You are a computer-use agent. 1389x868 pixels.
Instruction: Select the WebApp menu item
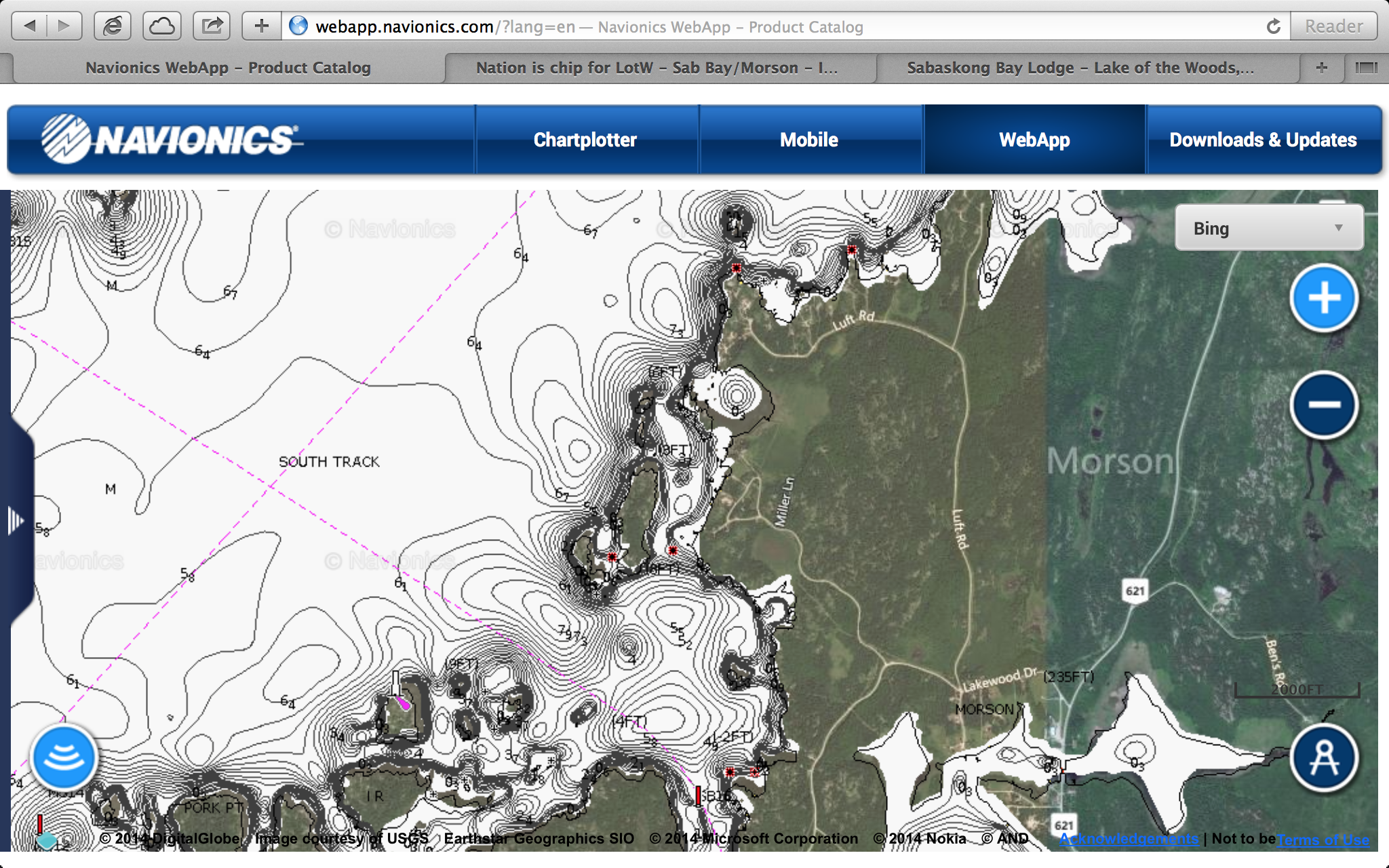click(x=1034, y=140)
